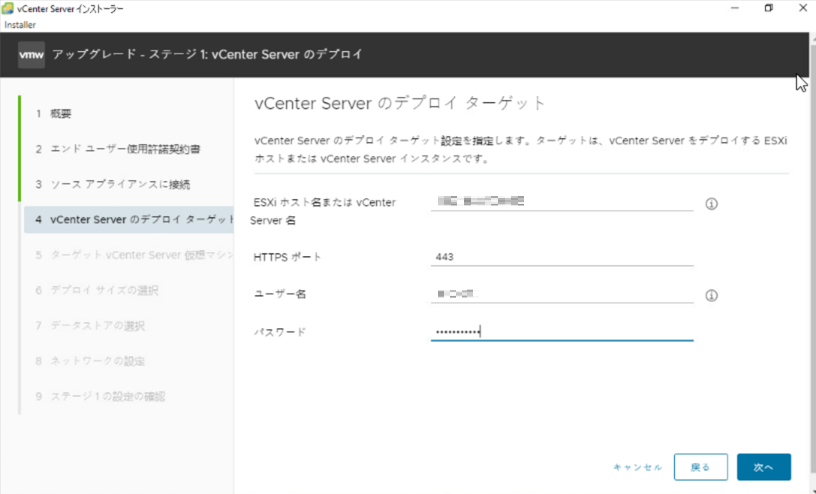Select step 2 エンド ユーザー使用許諾契約書
Image resolution: width=816 pixels, height=494 pixels.
tap(118, 149)
